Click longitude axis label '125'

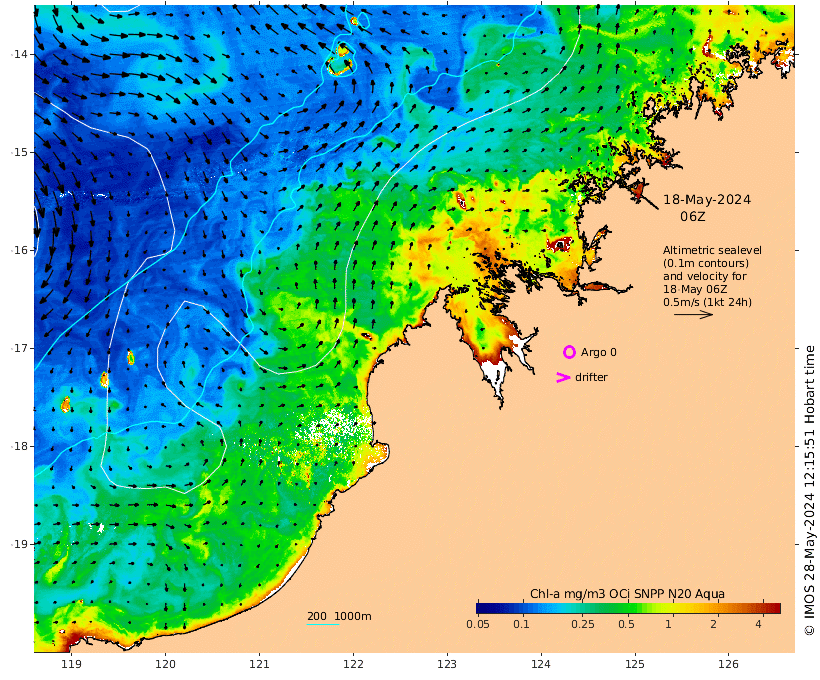coord(635,664)
